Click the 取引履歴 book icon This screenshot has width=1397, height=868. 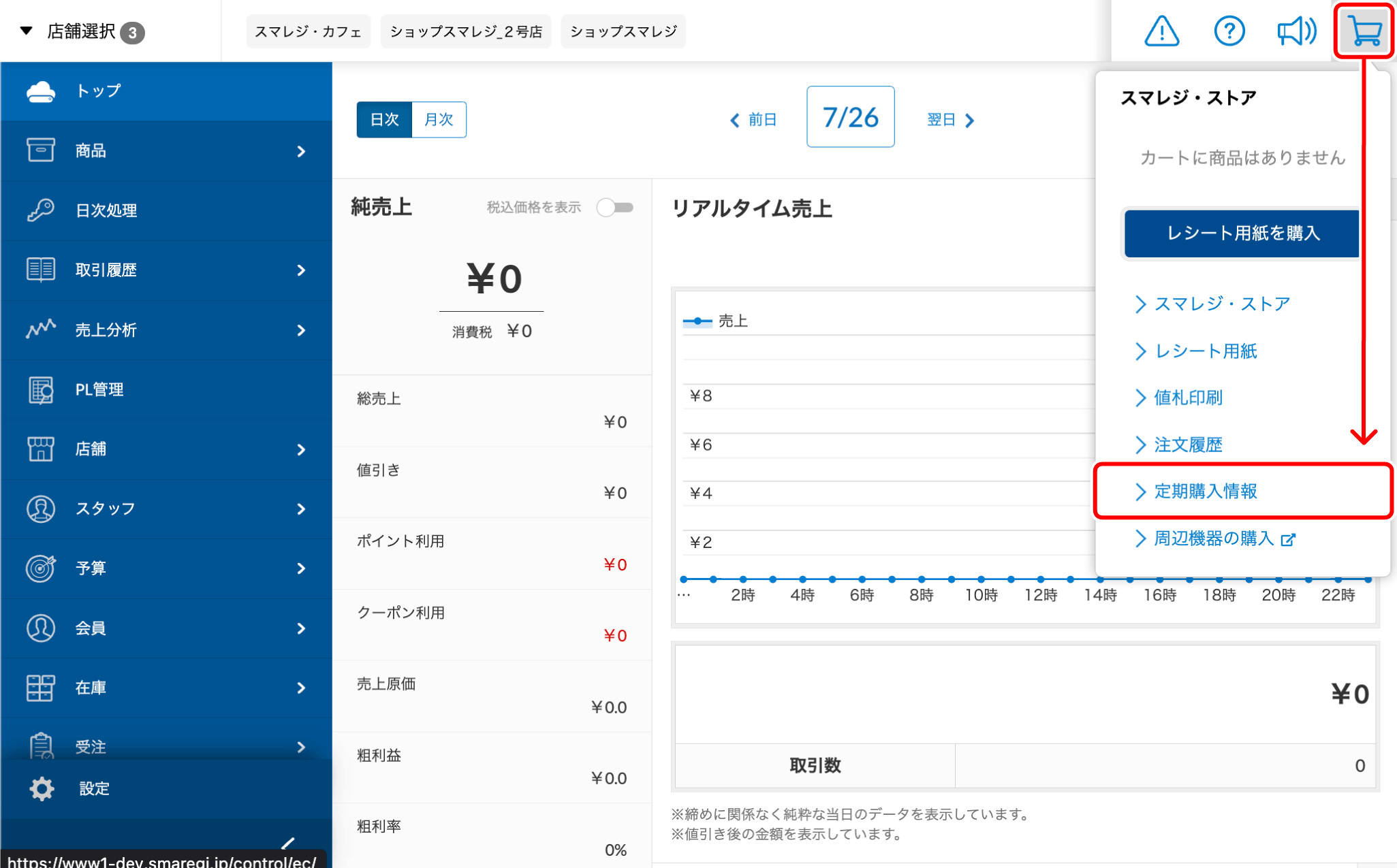40,270
